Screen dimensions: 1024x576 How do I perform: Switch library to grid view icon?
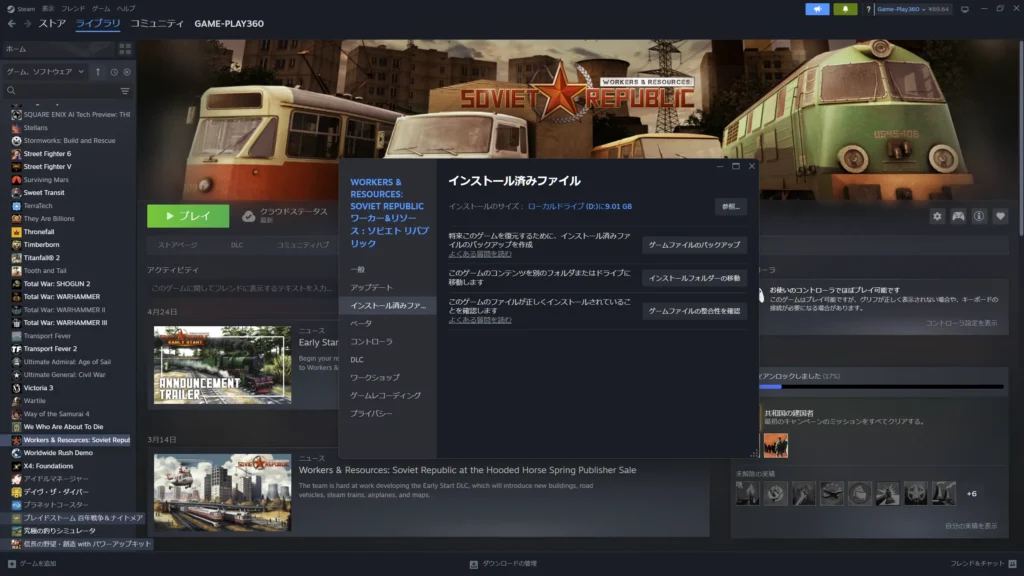pos(125,49)
